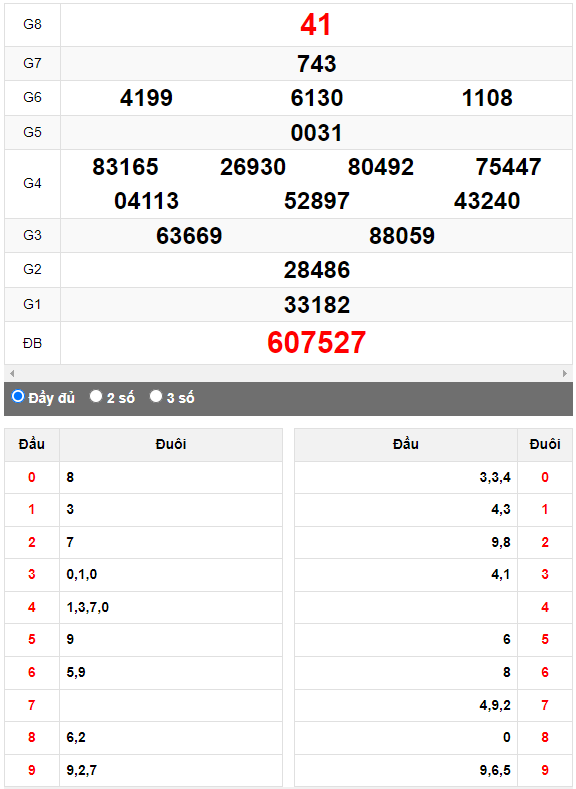Click the red head digit 4 in left table

tap(32, 607)
